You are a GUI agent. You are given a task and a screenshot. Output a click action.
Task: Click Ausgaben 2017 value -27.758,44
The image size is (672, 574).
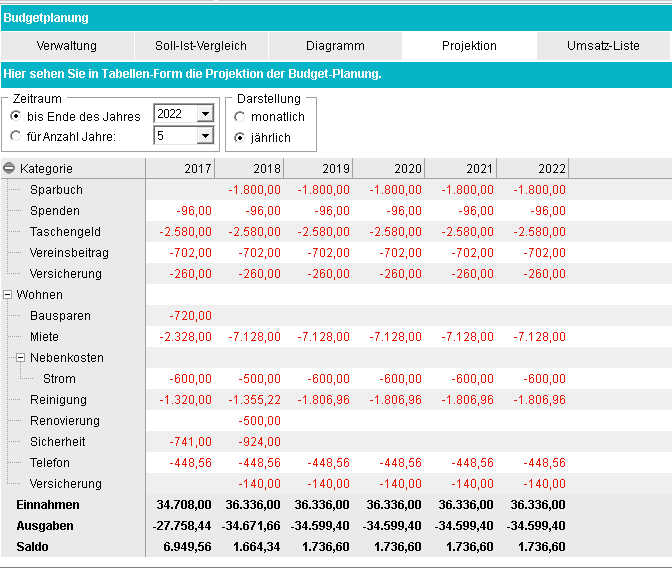pos(182,526)
